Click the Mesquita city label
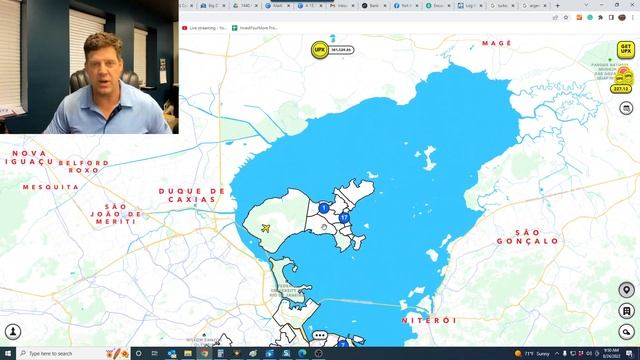The image size is (640, 360). (51, 187)
